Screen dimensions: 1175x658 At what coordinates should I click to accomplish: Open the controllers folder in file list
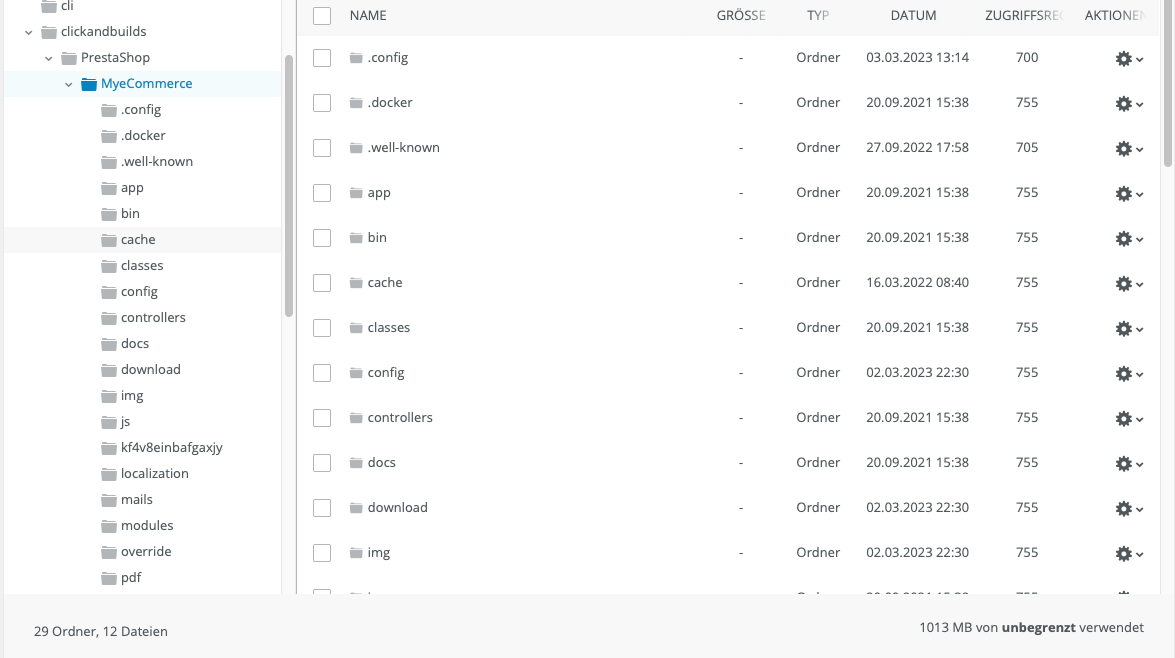click(400, 417)
